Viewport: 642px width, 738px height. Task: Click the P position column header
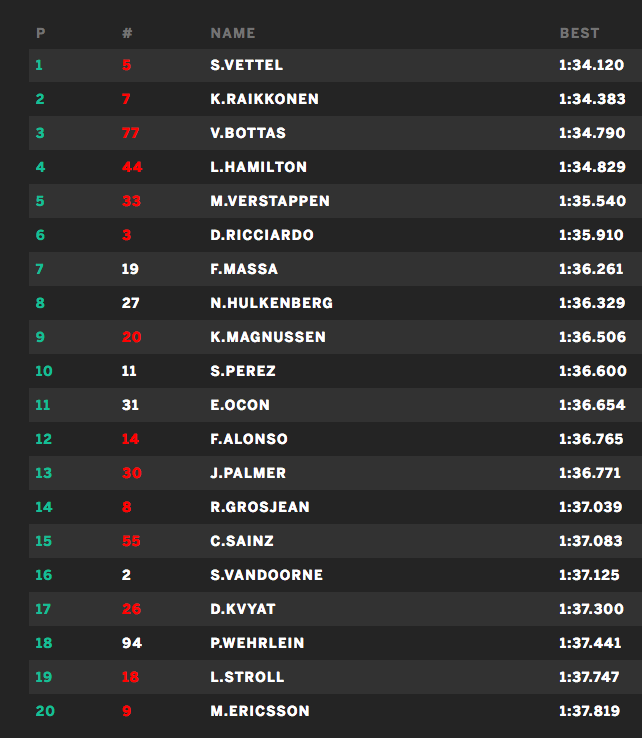(40, 33)
